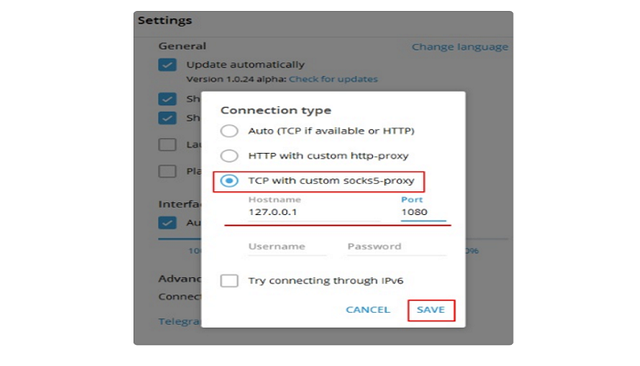
Task: Click the Hostname field showing 127.0.0.1
Action: 314,212
